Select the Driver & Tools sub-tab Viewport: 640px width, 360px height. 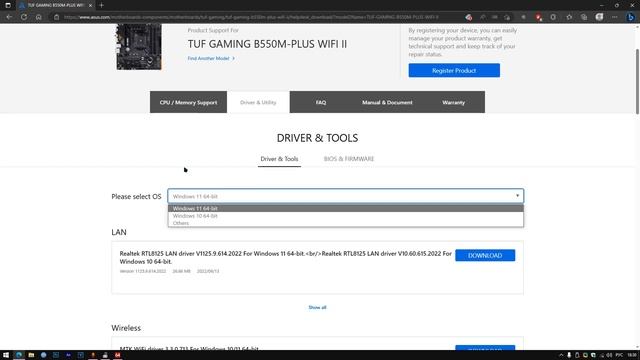279,159
